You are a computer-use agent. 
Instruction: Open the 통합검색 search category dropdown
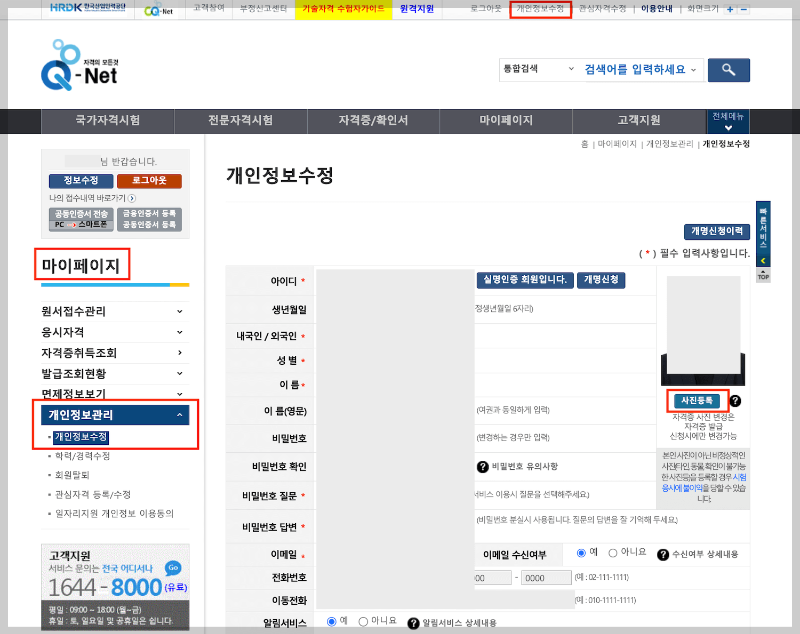point(539,70)
